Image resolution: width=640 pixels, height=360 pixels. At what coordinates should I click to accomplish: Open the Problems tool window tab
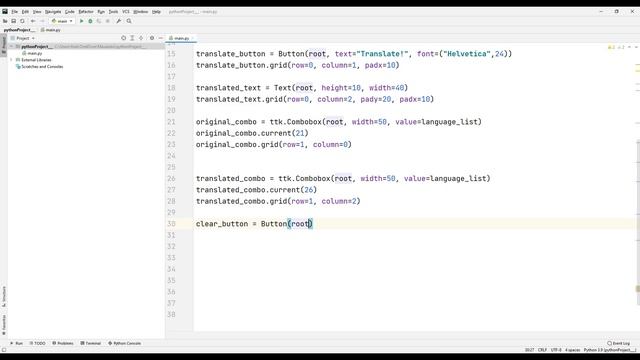click(63, 344)
